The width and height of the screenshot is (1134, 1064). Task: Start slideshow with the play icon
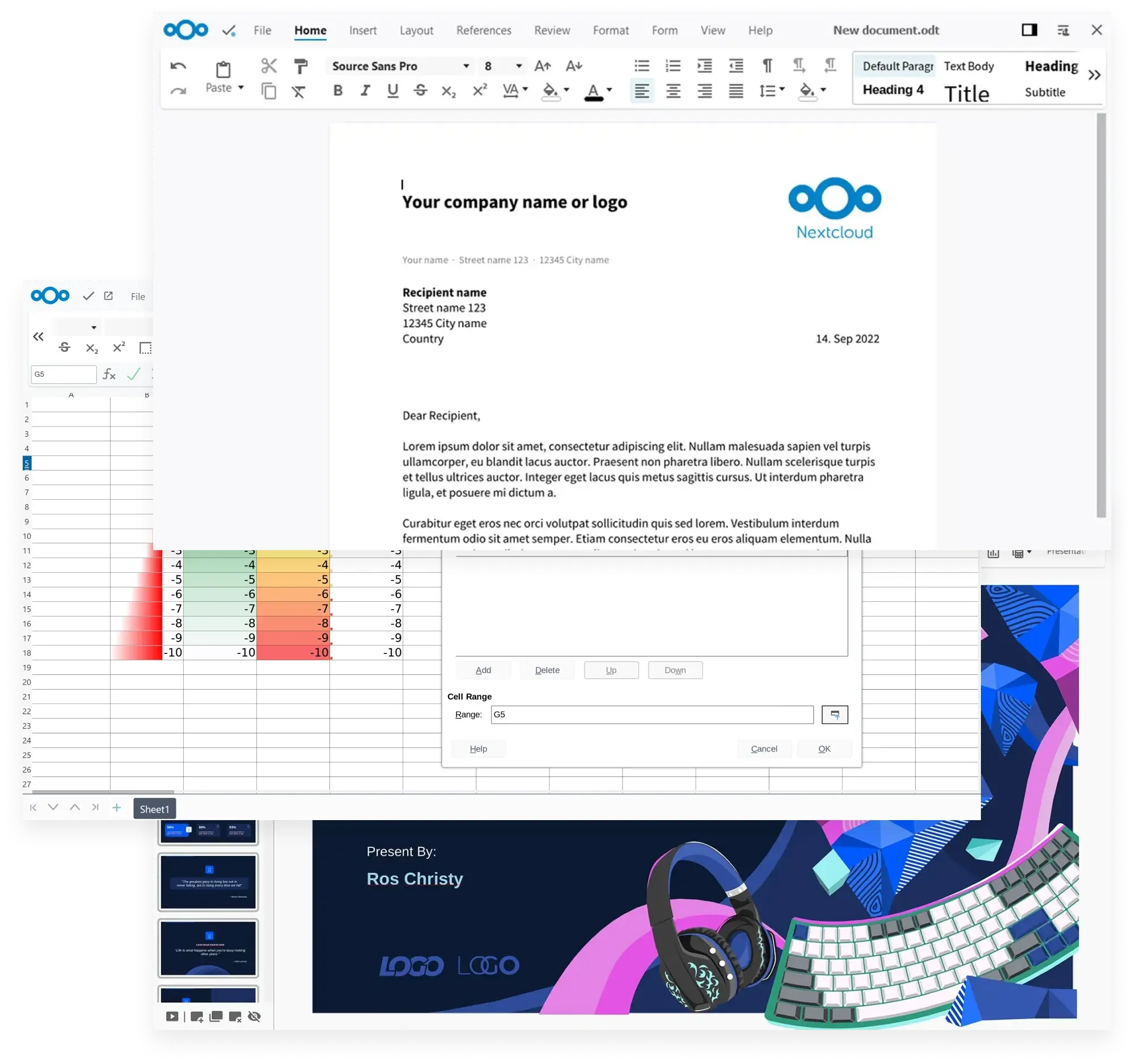[172, 1016]
